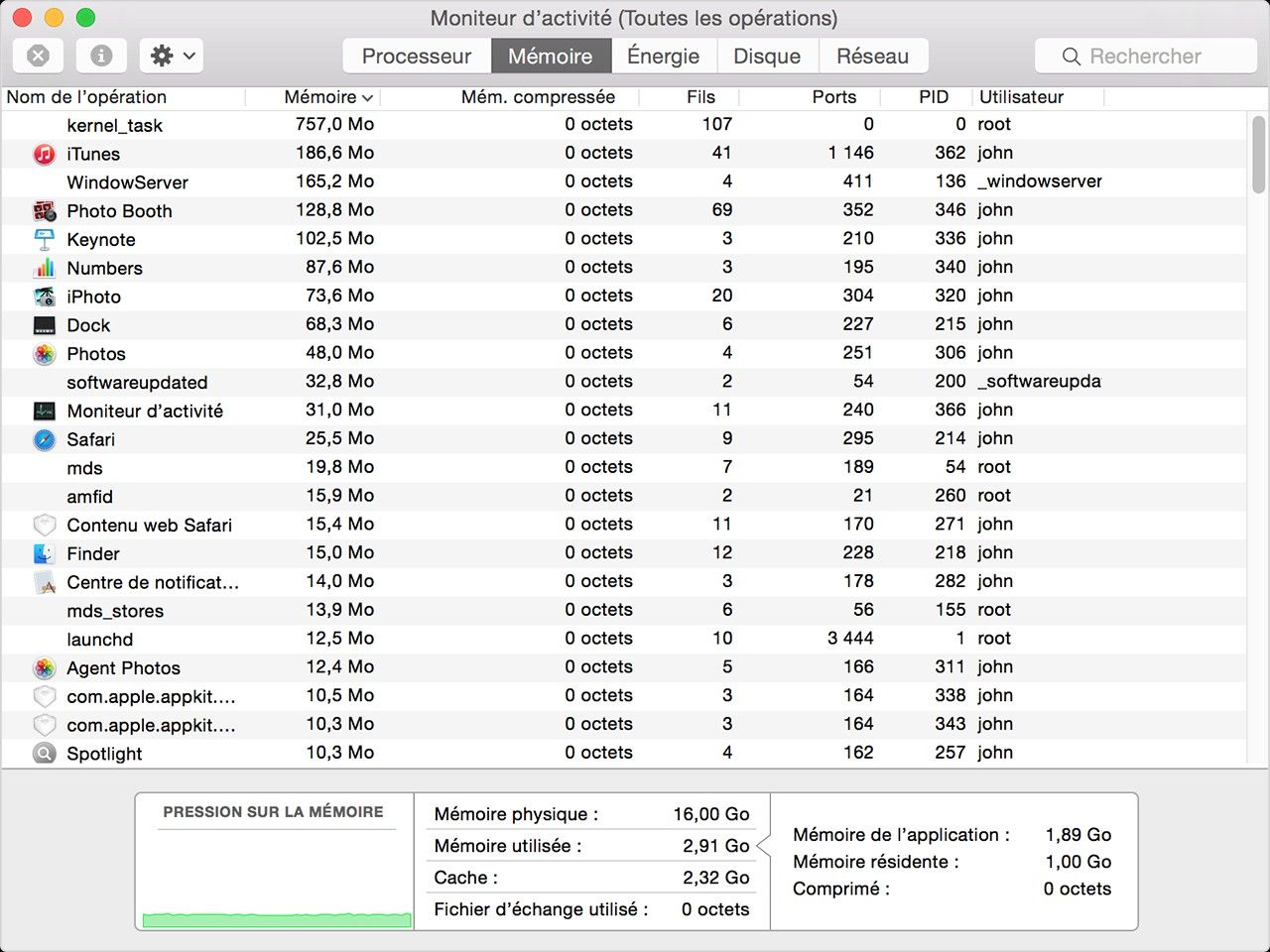The height and width of the screenshot is (952, 1270).
Task: Open the Disque statistics view
Action: pyautogui.click(x=766, y=56)
